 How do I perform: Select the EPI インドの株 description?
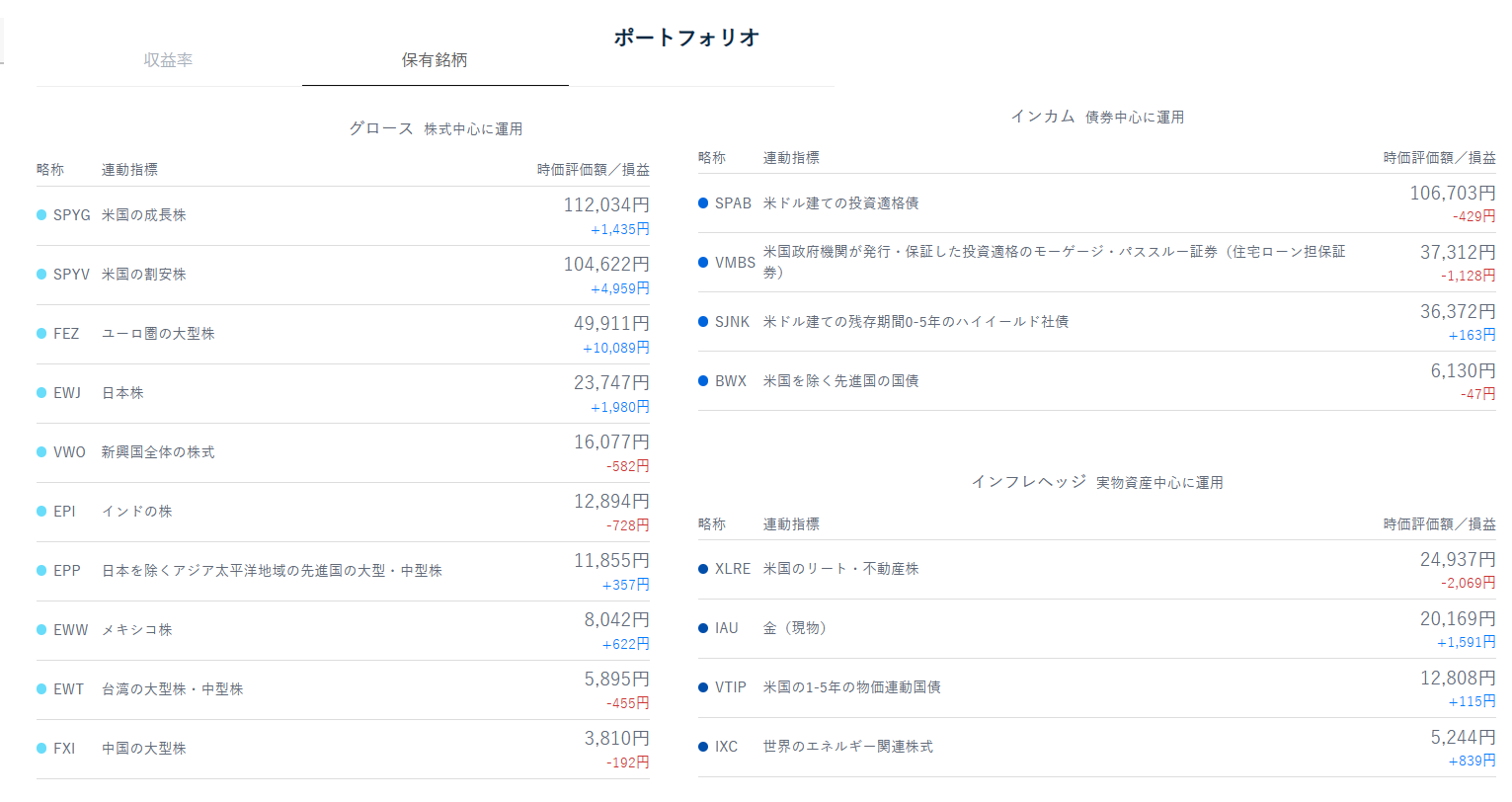click(x=137, y=511)
